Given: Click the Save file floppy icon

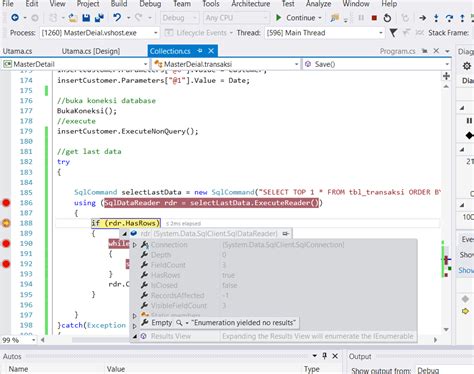Looking at the screenshot, I should (x=86, y=18).
